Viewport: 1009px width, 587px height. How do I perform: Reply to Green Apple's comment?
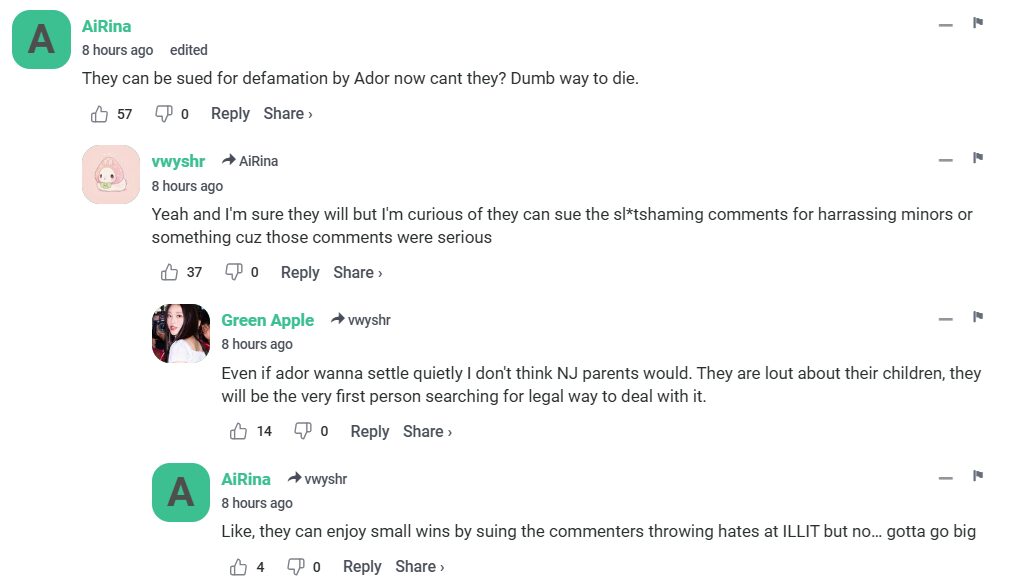click(369, 431)
